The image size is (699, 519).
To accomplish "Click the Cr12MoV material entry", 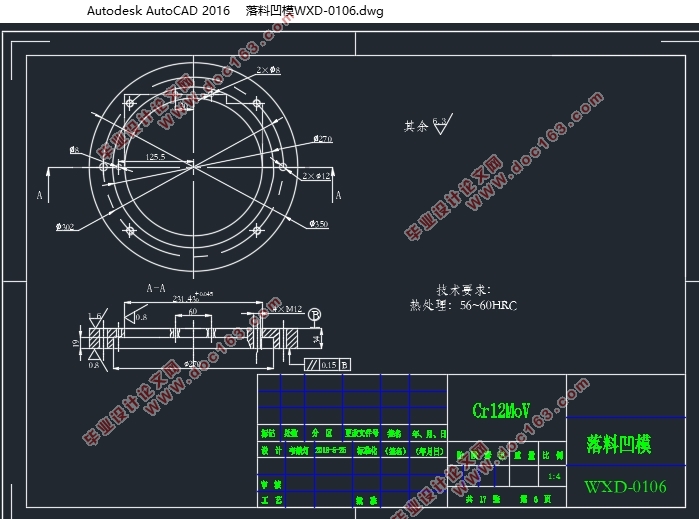I will (501, 410).
